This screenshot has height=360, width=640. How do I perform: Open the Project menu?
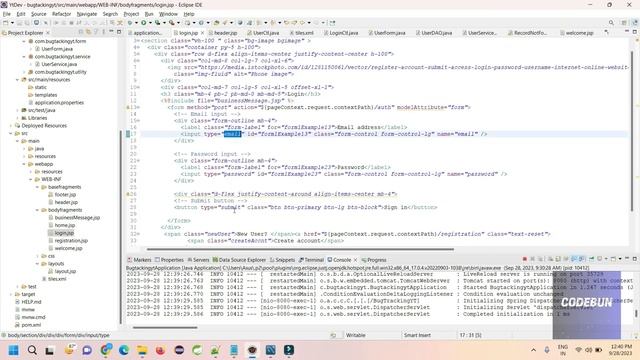click(x=131, y=14)
